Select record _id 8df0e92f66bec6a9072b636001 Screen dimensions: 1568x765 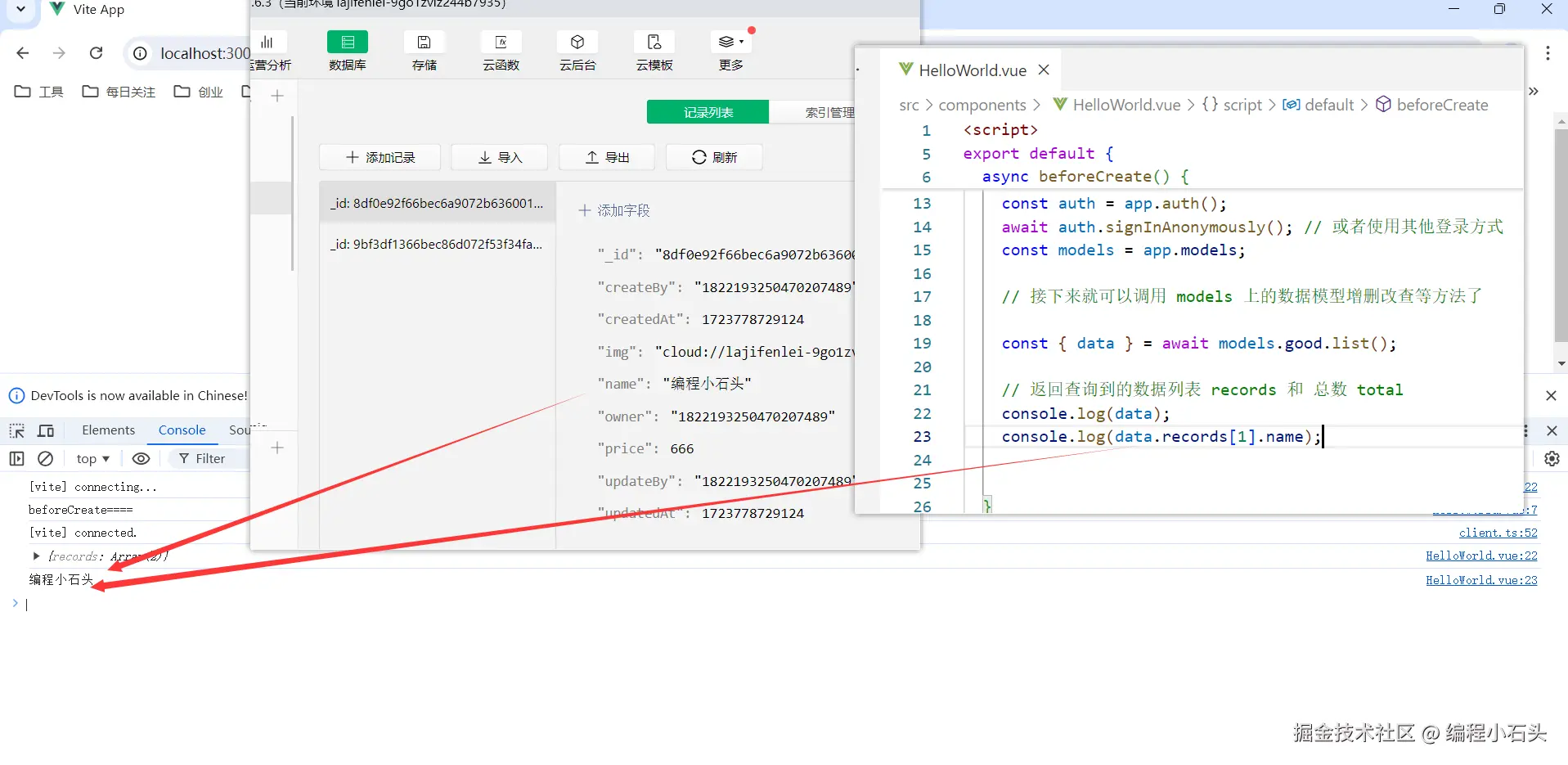pyautogui.click(x=437, y=203)
